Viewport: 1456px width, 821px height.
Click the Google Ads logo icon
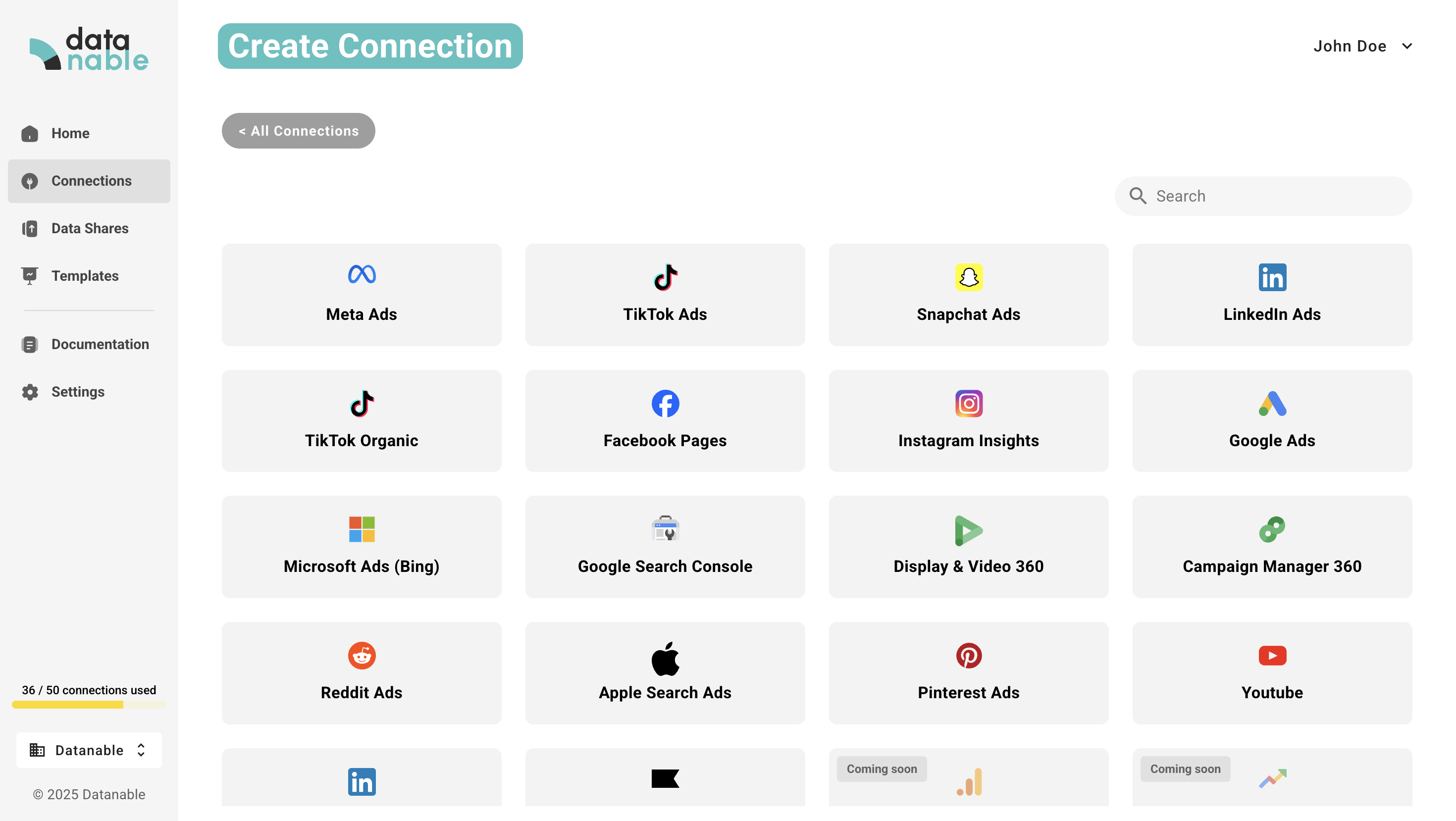pyautogui.click(x=1272, y=404)
